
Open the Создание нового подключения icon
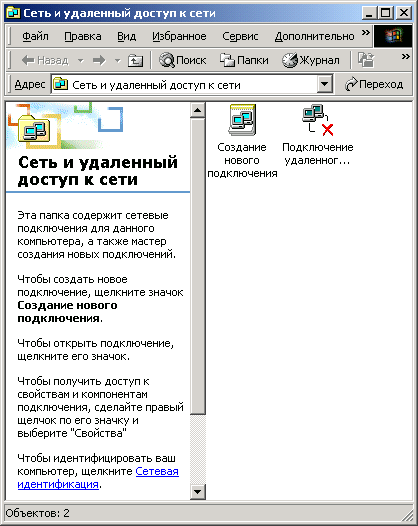(x=242, y=120)
